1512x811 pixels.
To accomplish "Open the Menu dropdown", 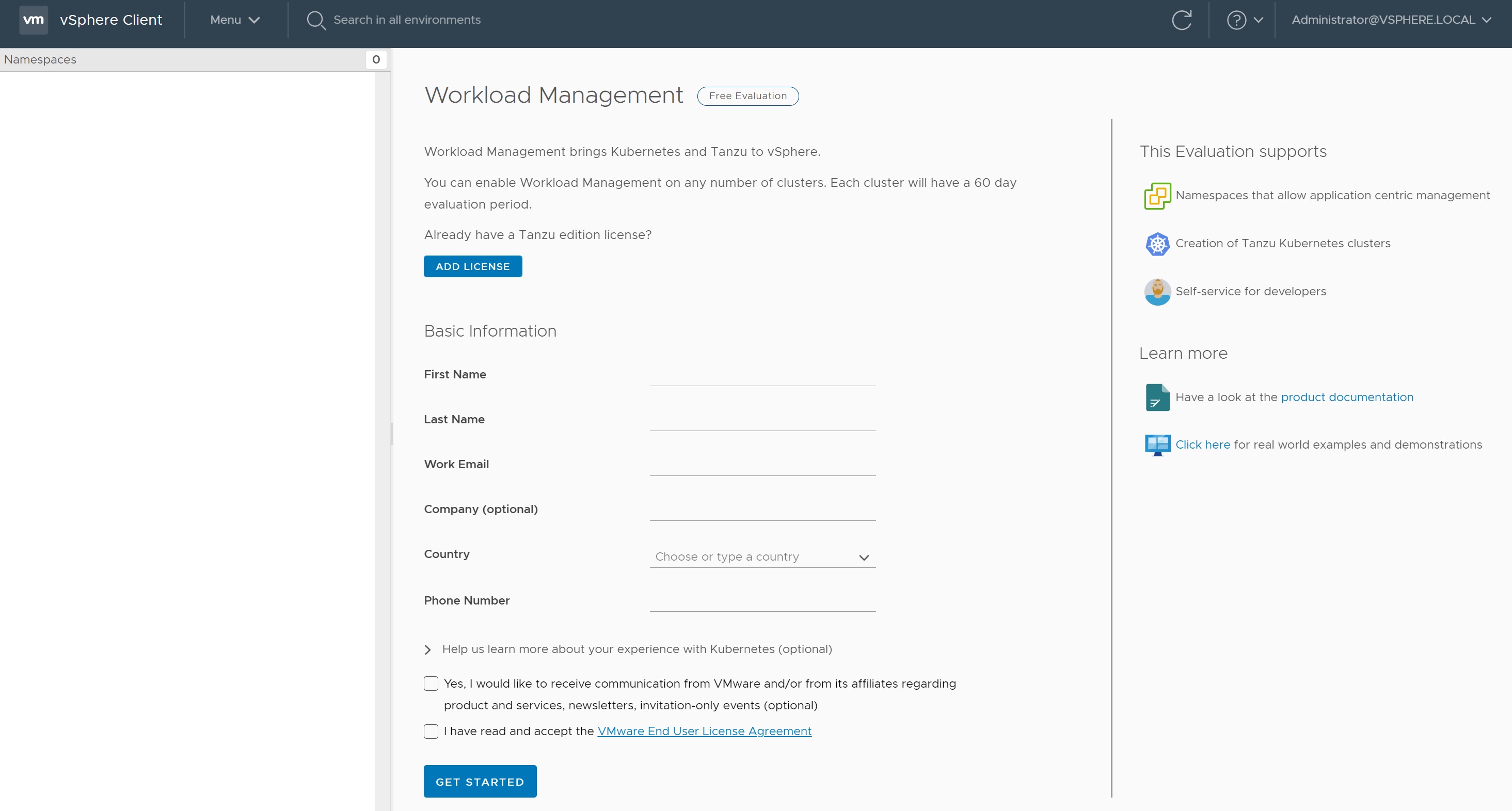I will click(235, 20).
